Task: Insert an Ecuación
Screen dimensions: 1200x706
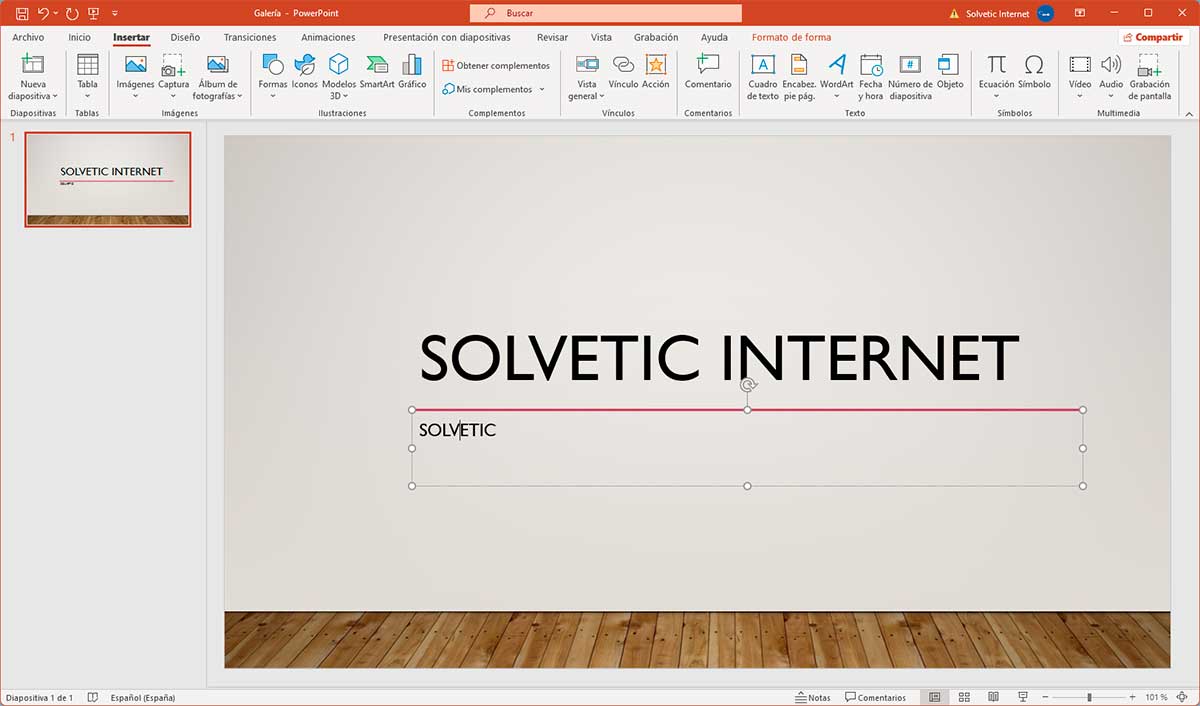Action: 996,77
